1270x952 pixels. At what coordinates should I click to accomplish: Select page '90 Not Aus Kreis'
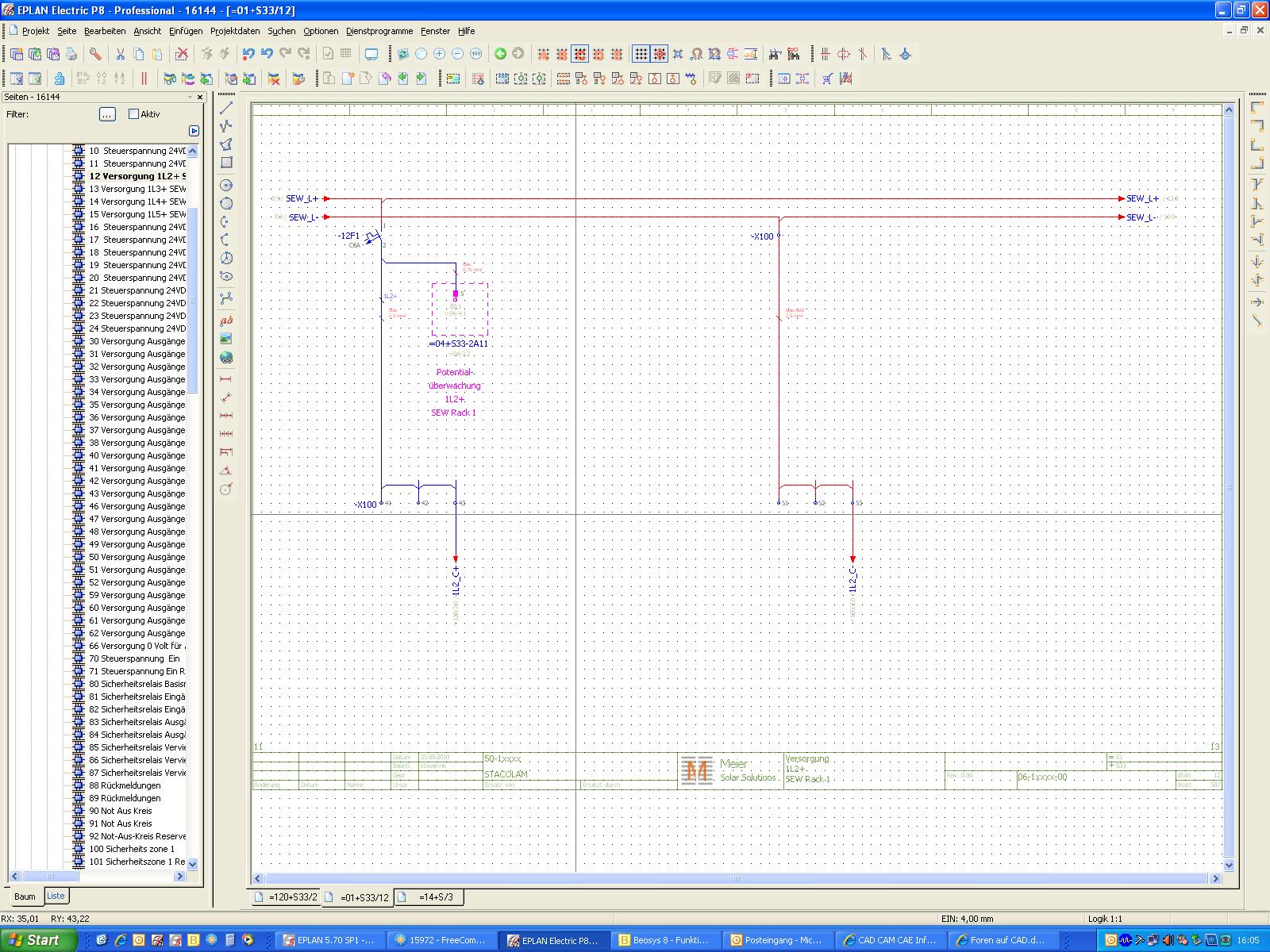pyautogui.click(x=120, y=811)
